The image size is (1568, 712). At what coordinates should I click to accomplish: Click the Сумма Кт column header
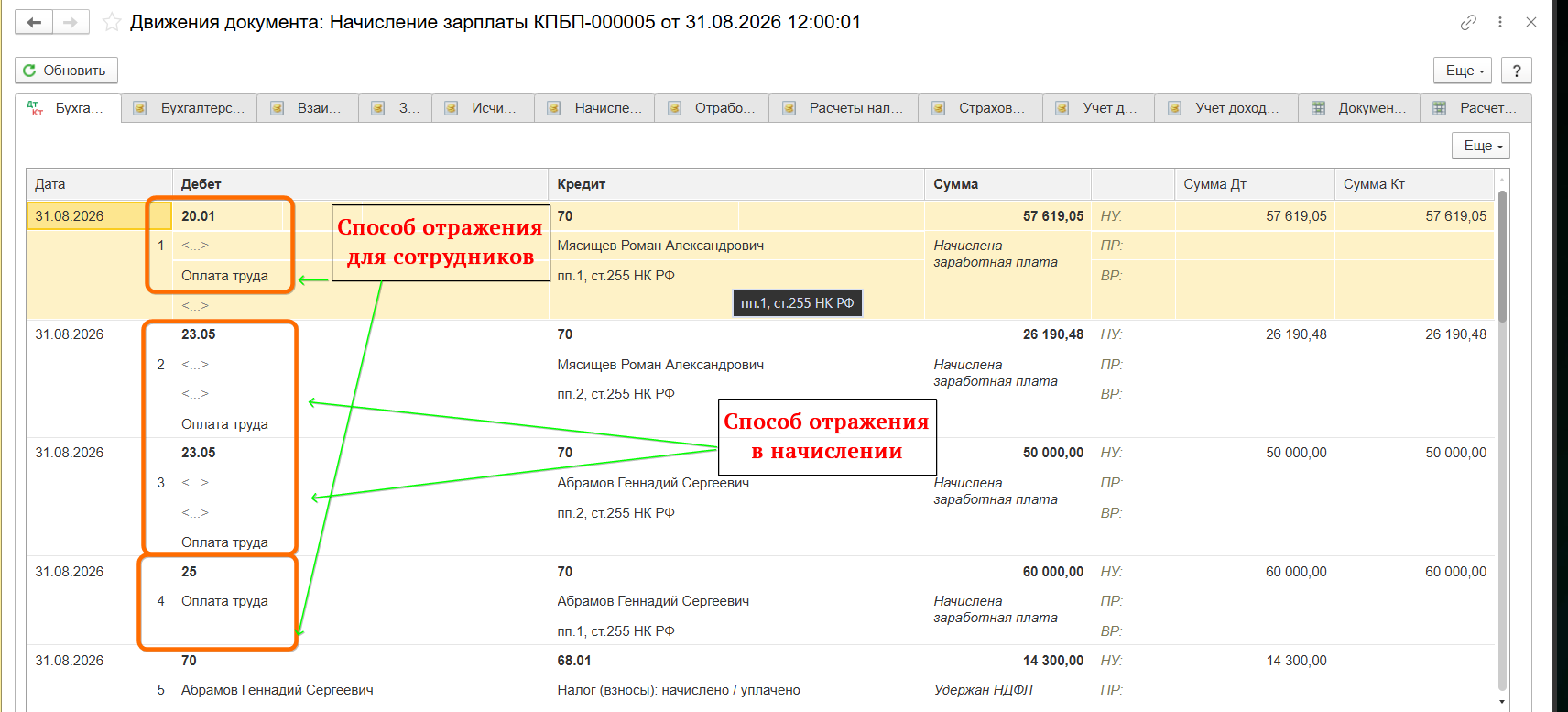1414,184
